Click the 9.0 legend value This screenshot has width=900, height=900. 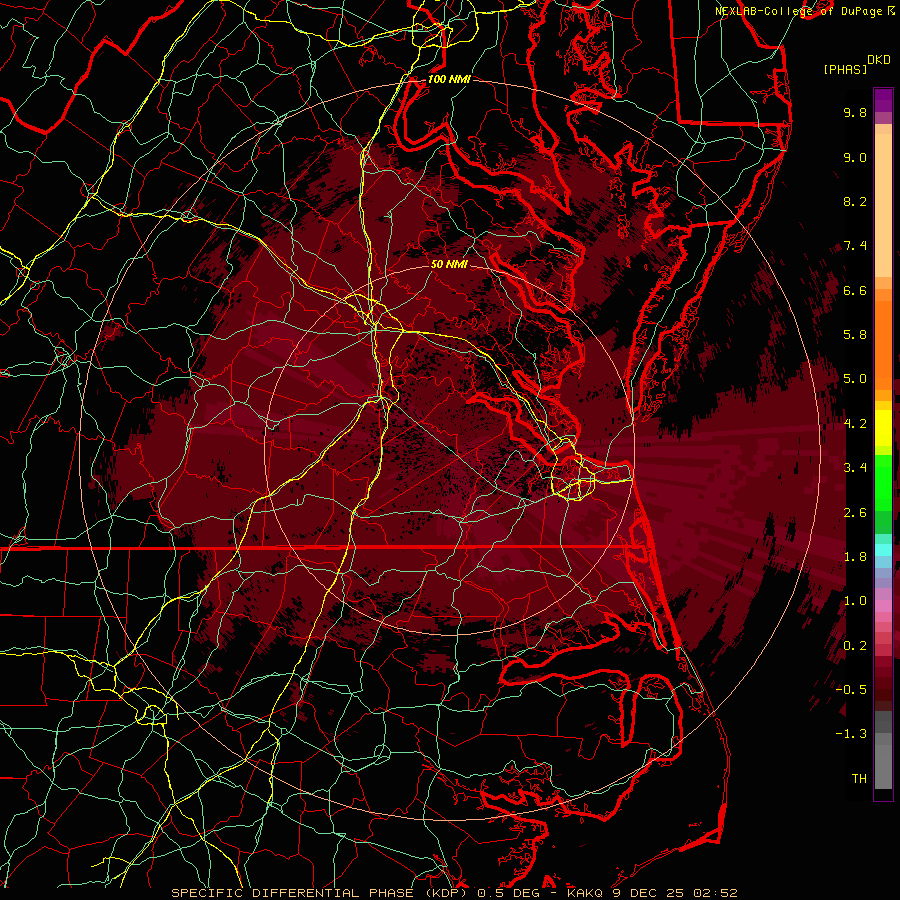(855, 157)
